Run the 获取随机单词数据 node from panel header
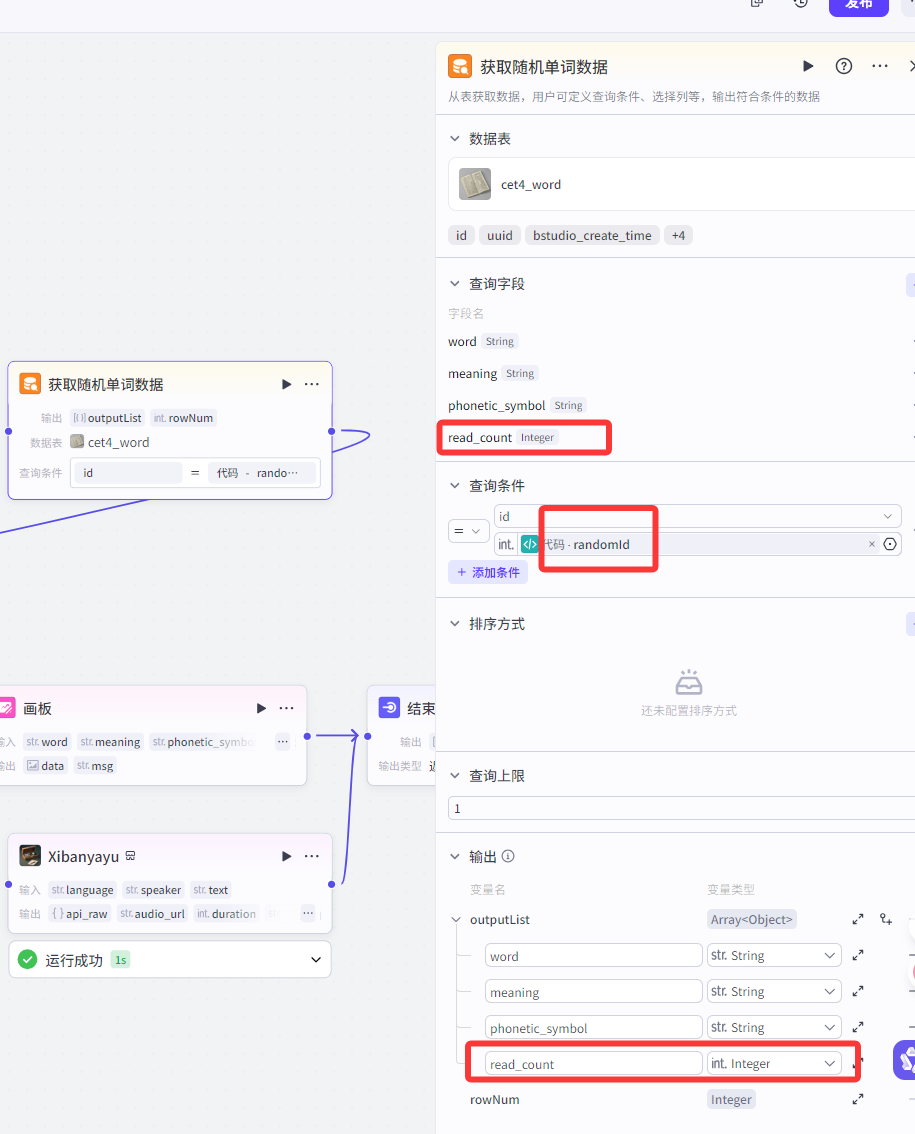The width and height of the screenshot is (915, 1134). (808, 66)
